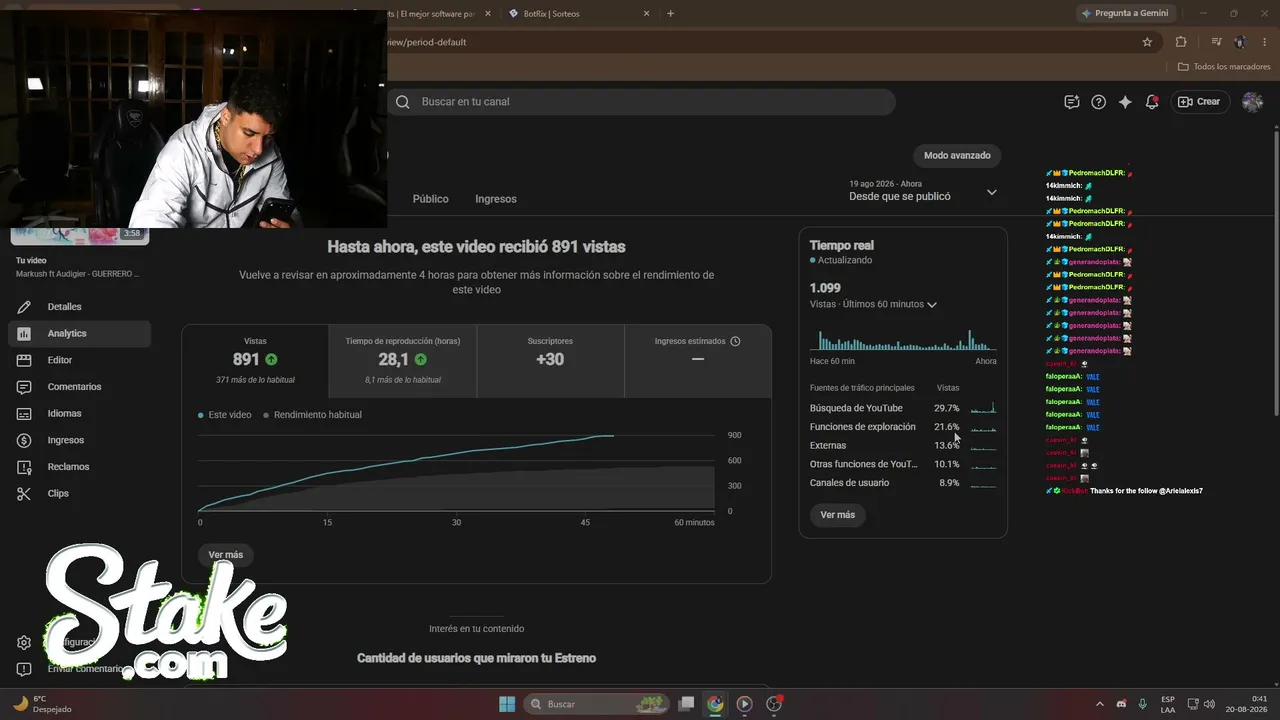Click the Modo avanzado button
This screenshot has width=1280, height=720.
957,156
